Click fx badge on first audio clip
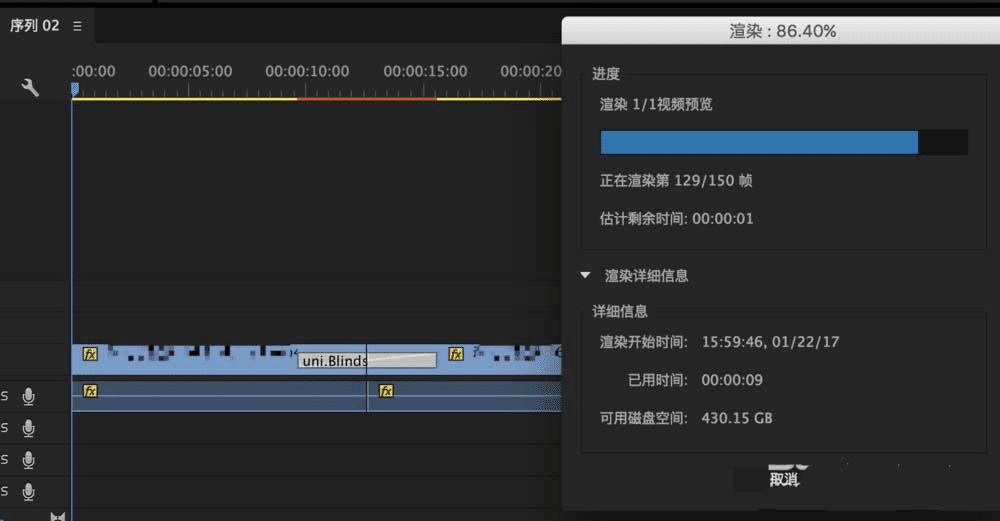Viewport: 1000px width, 521px height. pyautogui.click(x=91, y=391)
